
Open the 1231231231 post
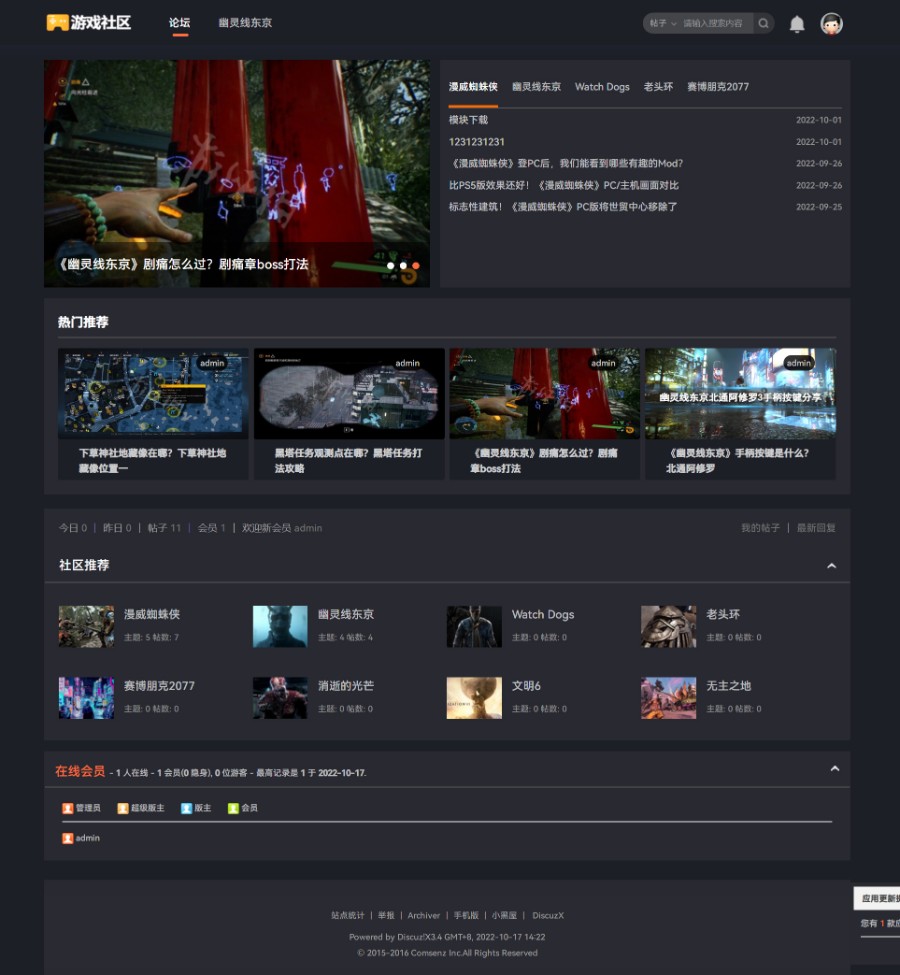(x=476, y=142)
